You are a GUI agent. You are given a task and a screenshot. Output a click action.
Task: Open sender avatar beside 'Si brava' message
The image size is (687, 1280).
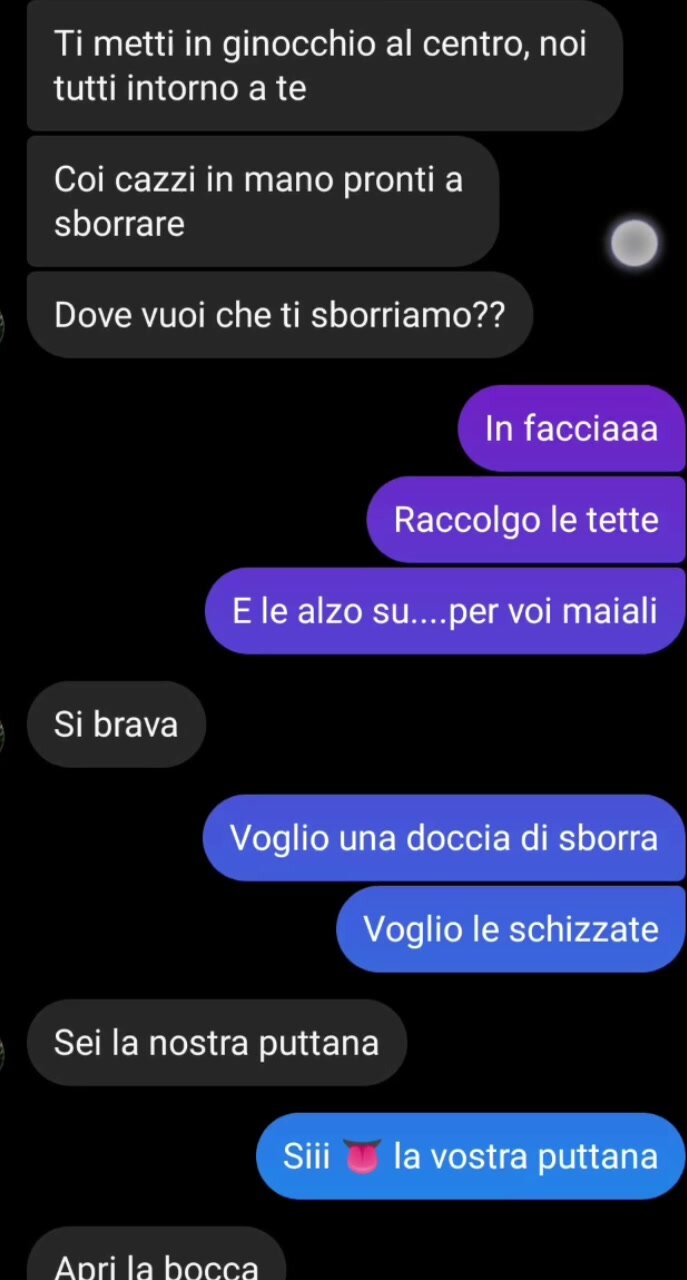point(3,735)
